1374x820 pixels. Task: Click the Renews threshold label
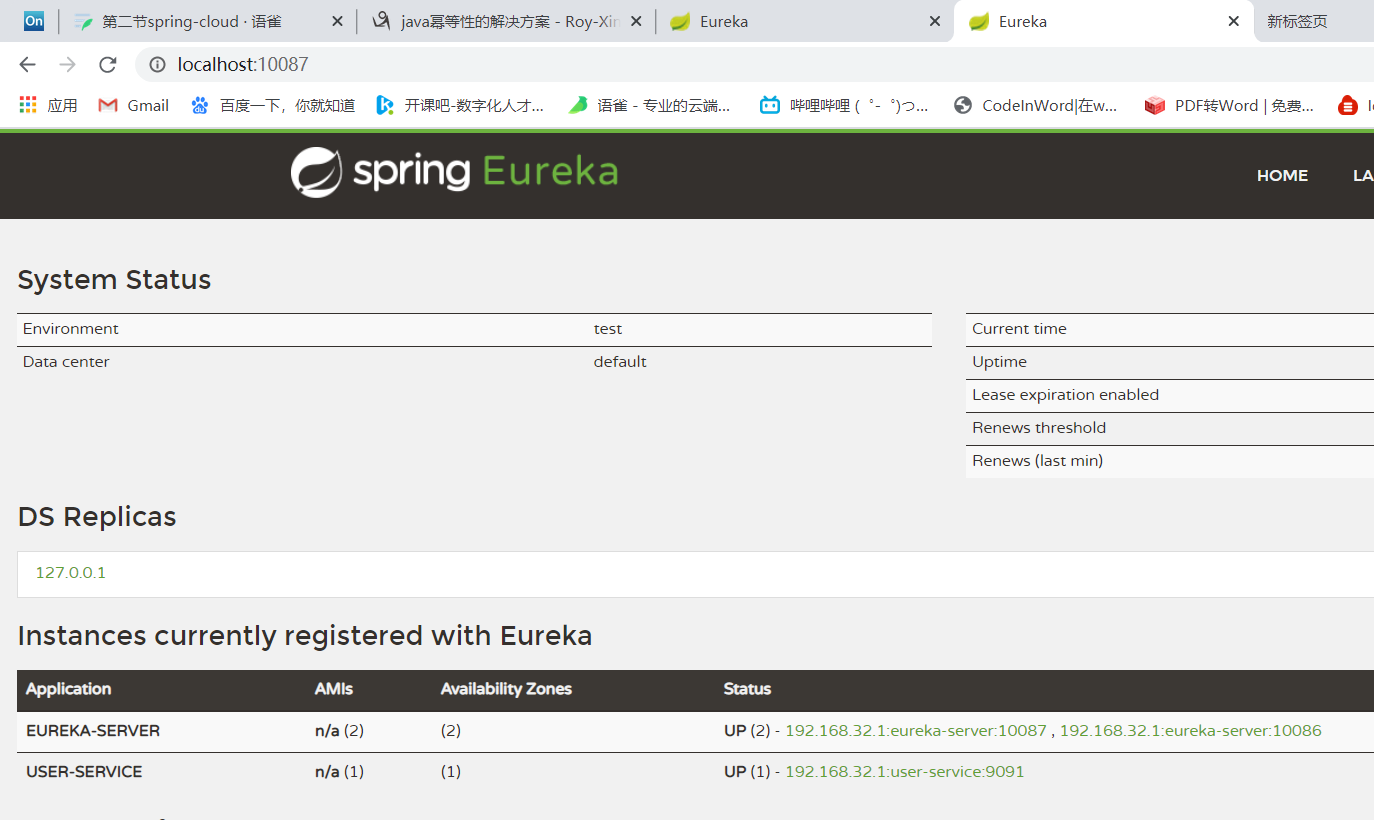point(1039,428)
